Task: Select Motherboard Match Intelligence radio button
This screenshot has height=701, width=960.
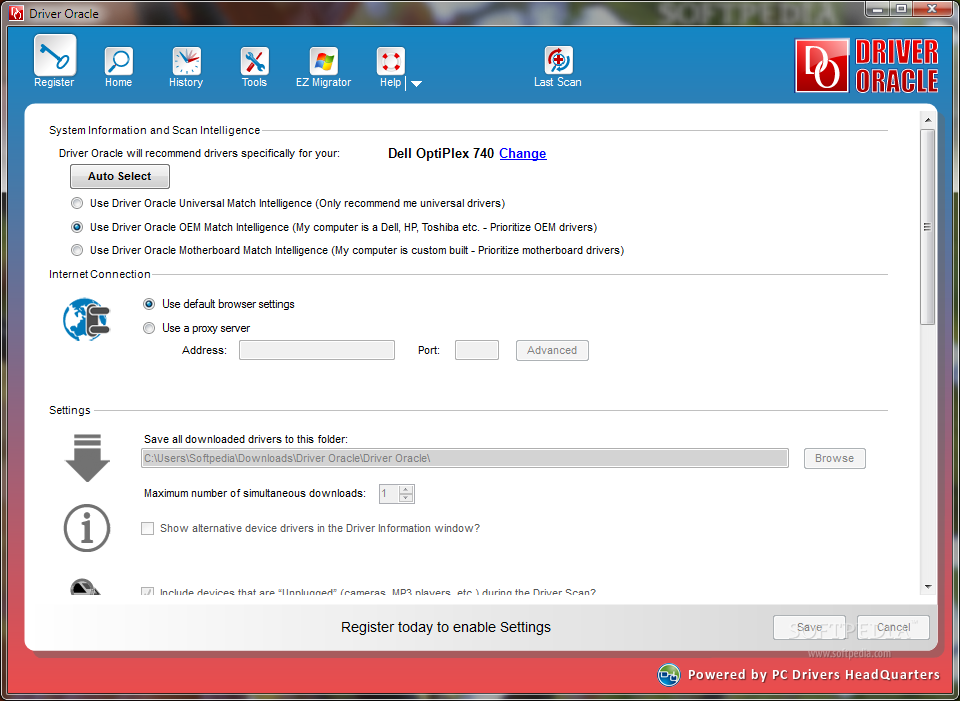Action: tap(77, 250)
